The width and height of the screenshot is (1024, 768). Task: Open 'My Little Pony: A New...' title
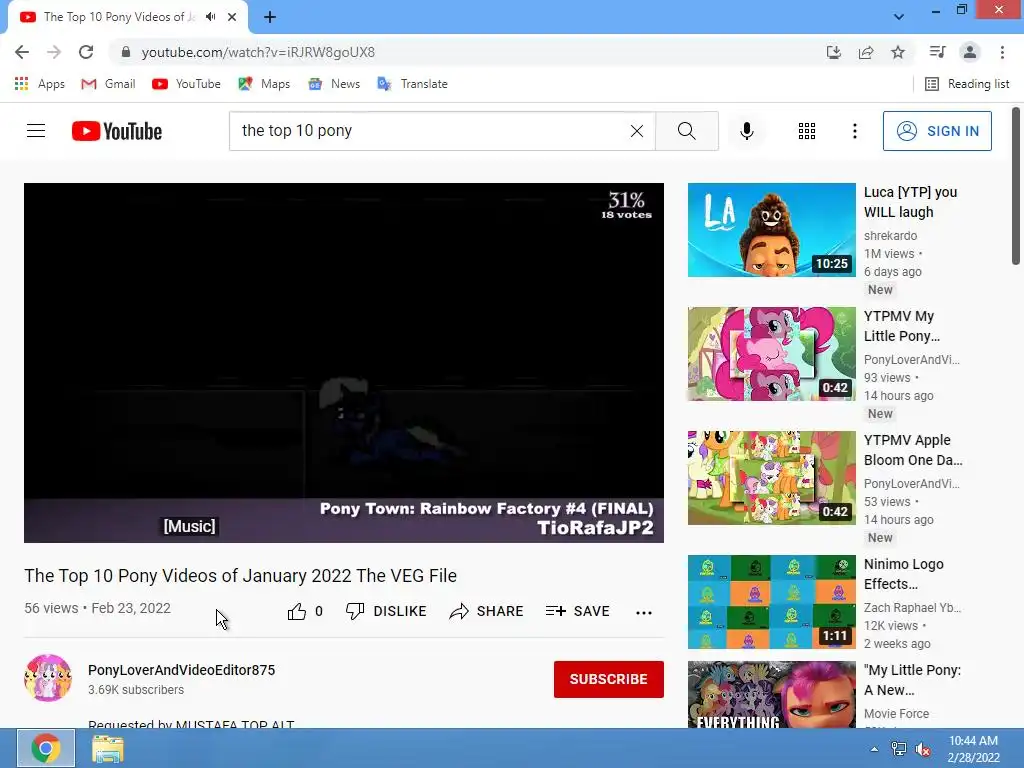(912, 680)
